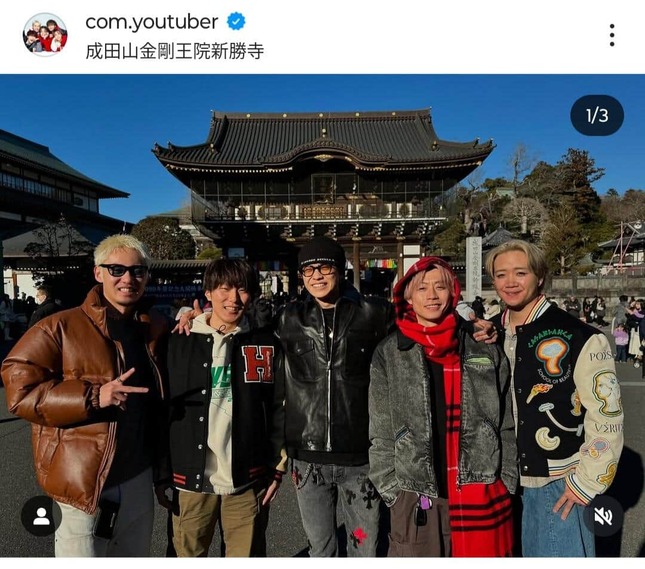Screen dimensions: 645x569
Task: Open the com.youtuber profile picture
Action: [x=45, y=35]
